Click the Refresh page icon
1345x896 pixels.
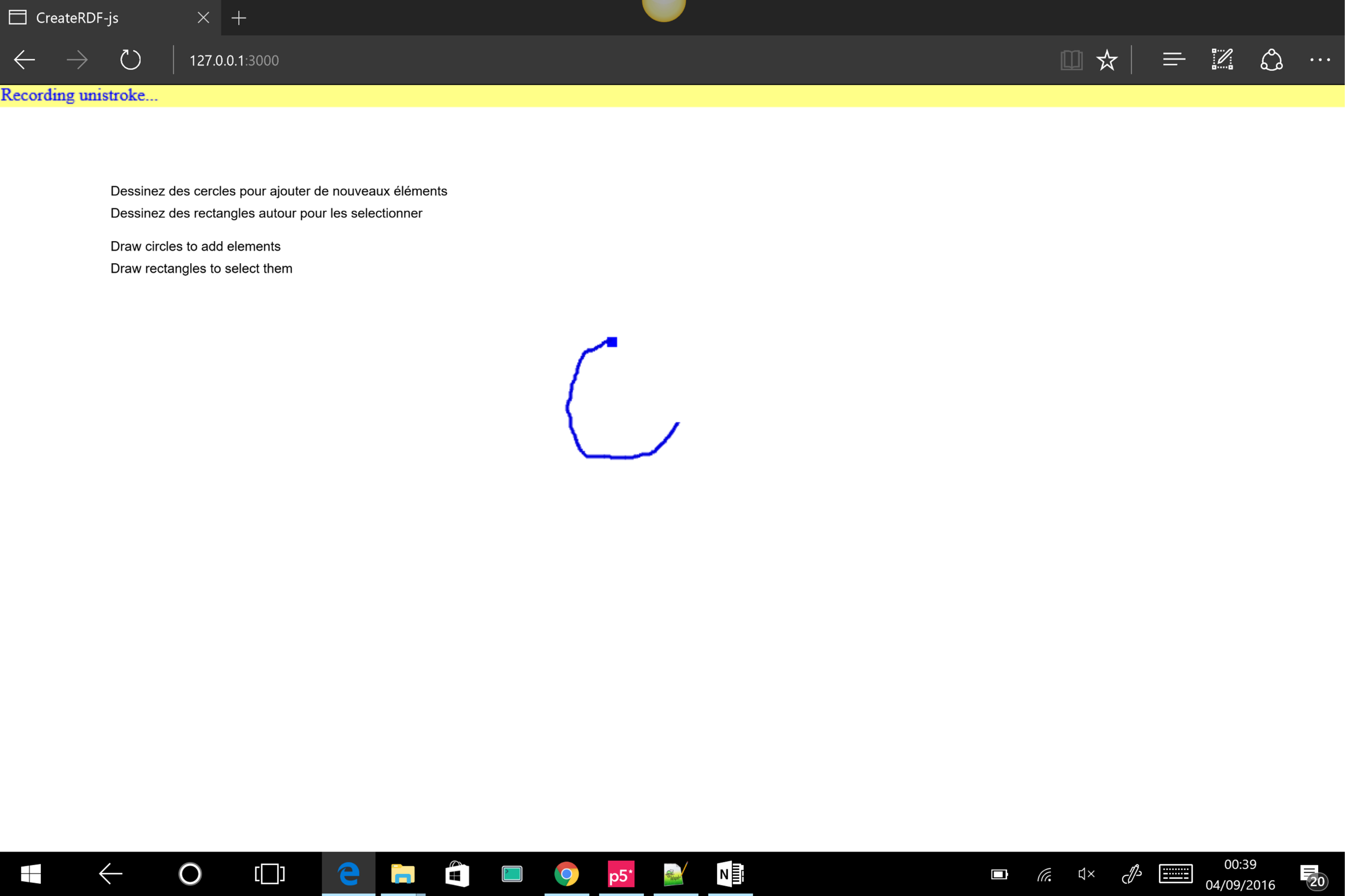point(130,60)
